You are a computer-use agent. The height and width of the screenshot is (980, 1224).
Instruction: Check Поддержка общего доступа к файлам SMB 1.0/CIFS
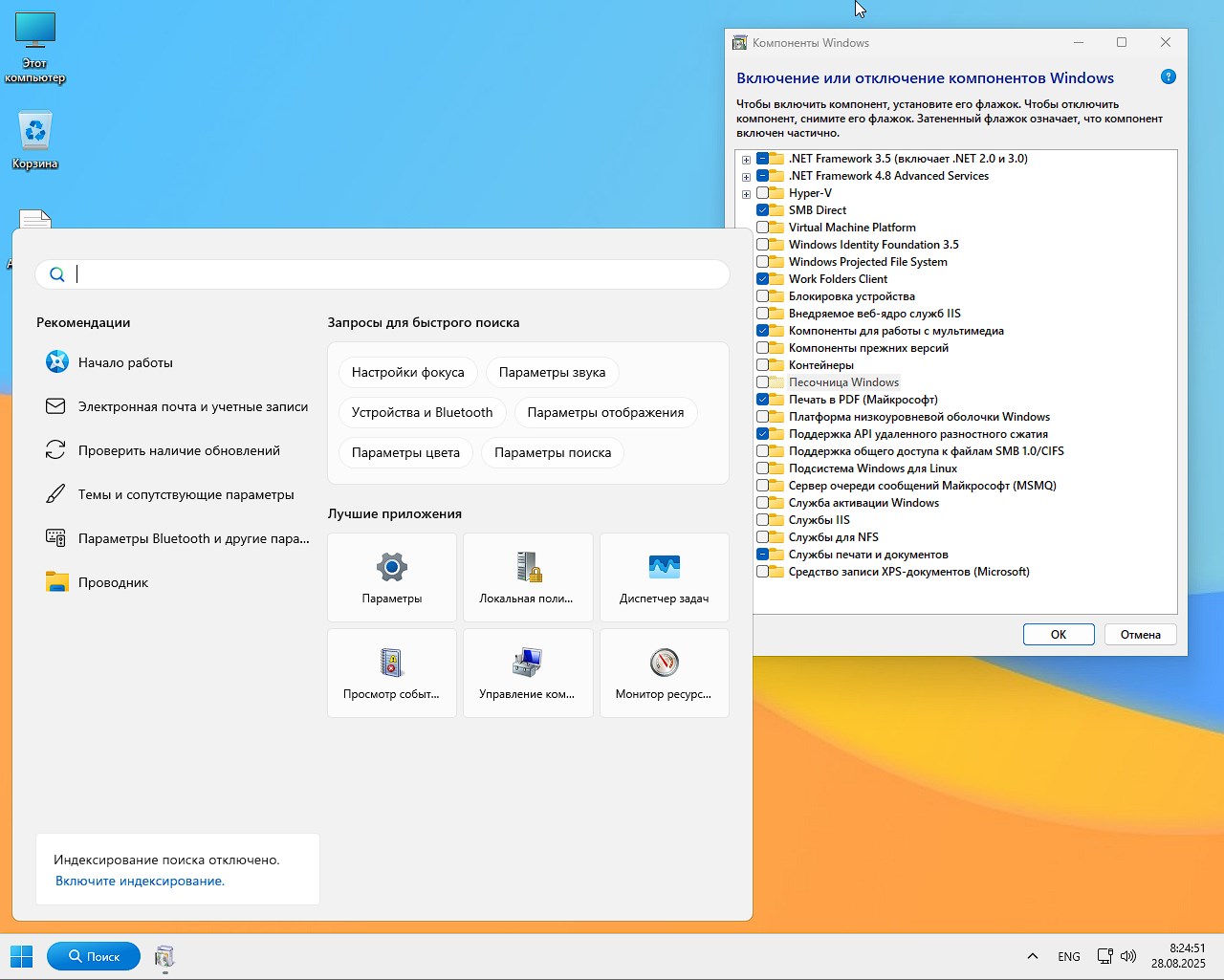[762, 451]
